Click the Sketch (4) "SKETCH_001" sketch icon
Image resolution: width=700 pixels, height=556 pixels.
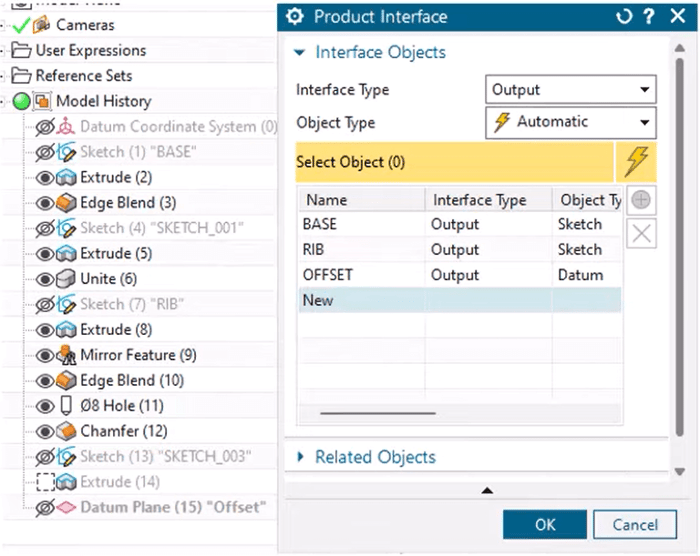tap(66, 228)
